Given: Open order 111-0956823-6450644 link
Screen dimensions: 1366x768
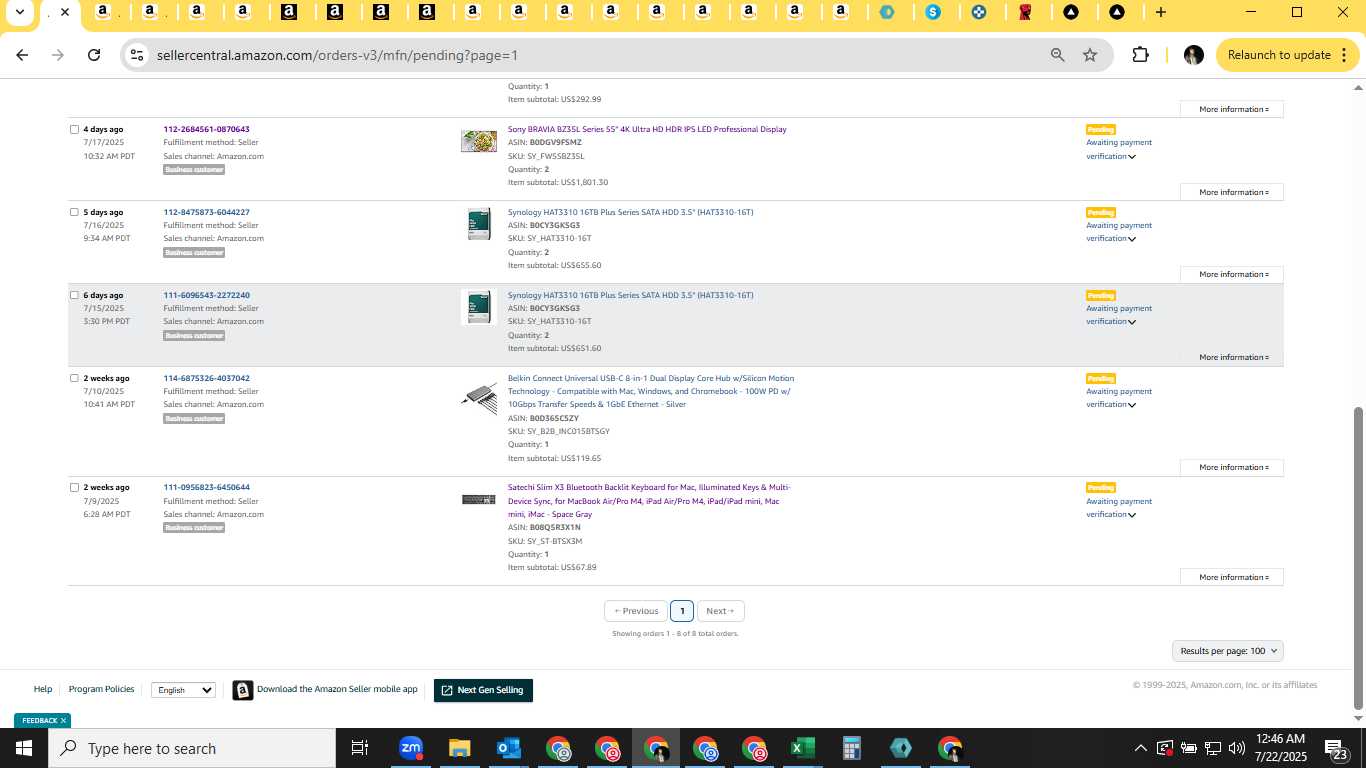Looking at the screenshot, I should (x=207, y=487).
